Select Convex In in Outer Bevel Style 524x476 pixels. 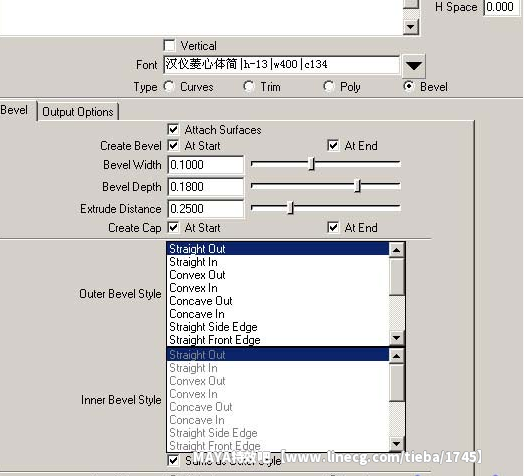[x=278, y=288]
